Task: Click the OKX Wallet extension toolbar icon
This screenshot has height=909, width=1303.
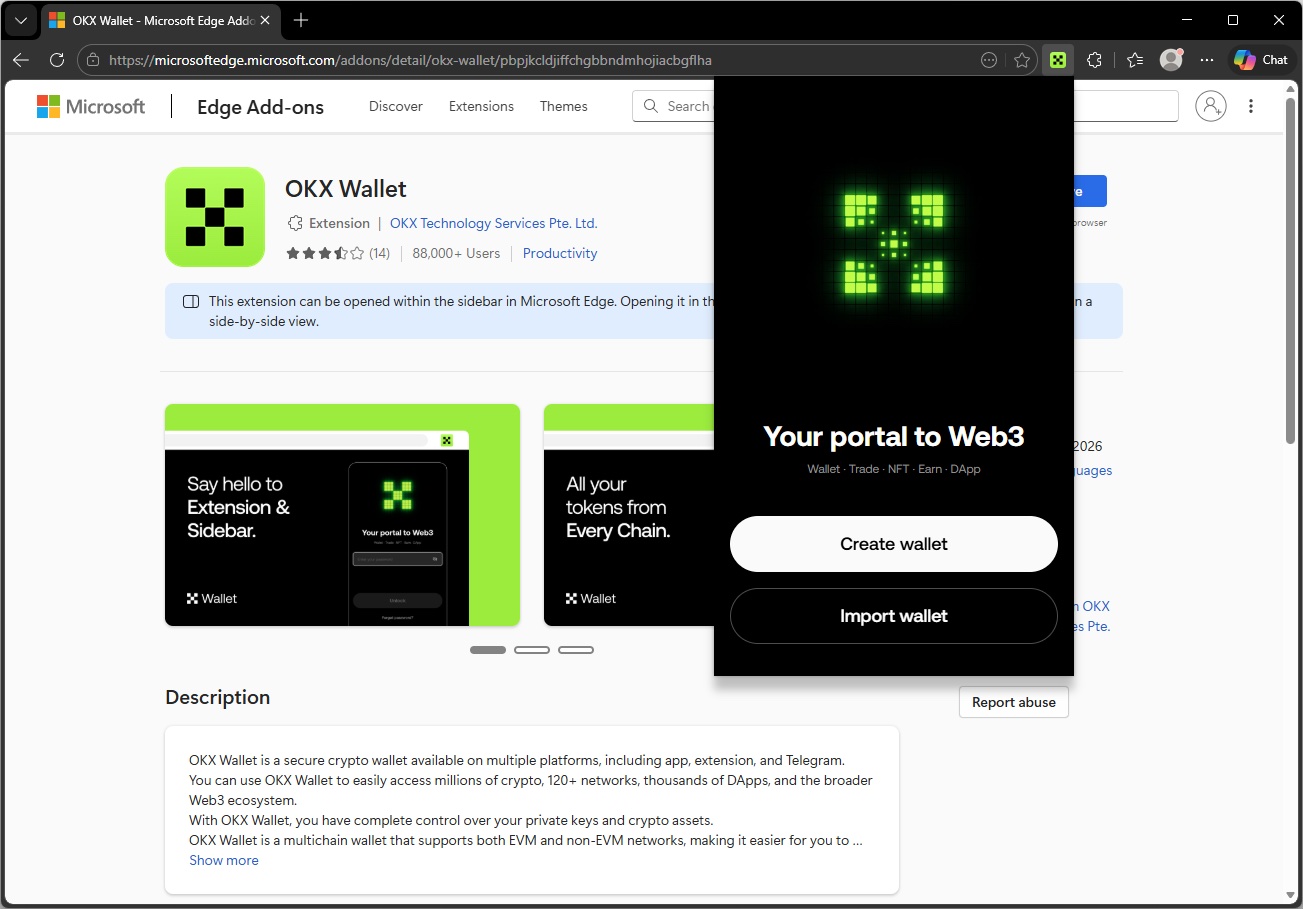Action: pos(1057,60)
